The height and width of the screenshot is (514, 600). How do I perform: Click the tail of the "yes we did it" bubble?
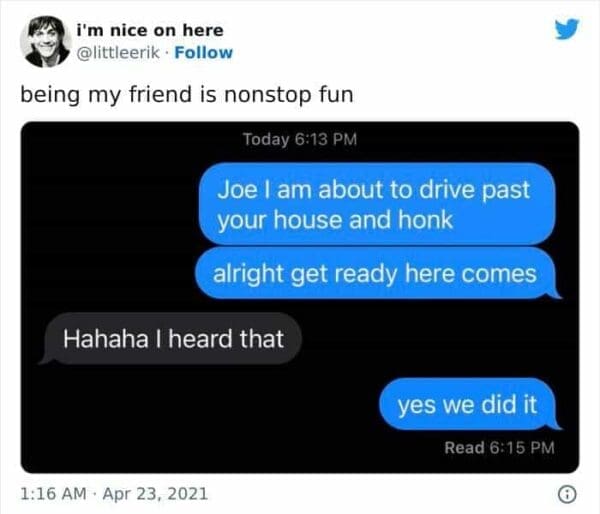(x=556, y=423)
